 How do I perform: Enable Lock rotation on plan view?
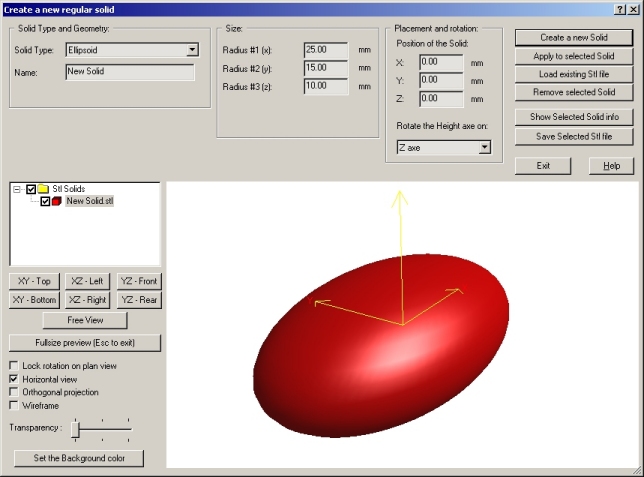[14, 365]
